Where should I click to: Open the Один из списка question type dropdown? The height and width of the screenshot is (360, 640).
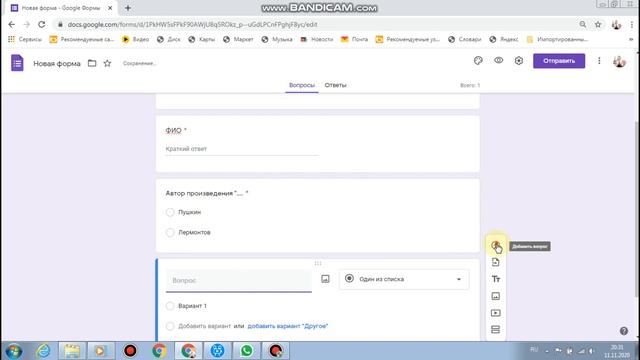[x=404, y=279]
